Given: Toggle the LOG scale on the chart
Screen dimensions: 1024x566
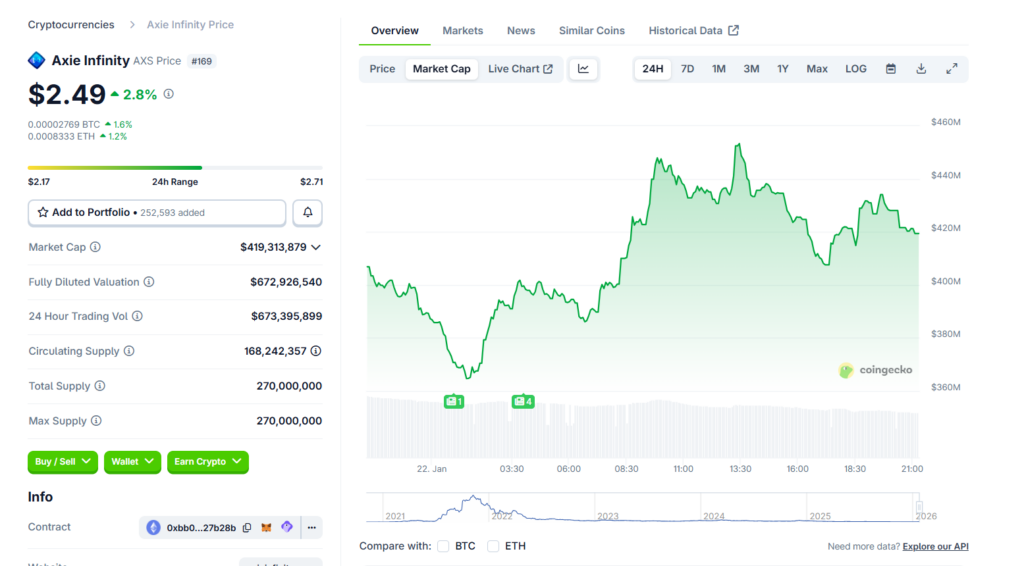Looking at the screenshot, I should (x=855, y=69).
